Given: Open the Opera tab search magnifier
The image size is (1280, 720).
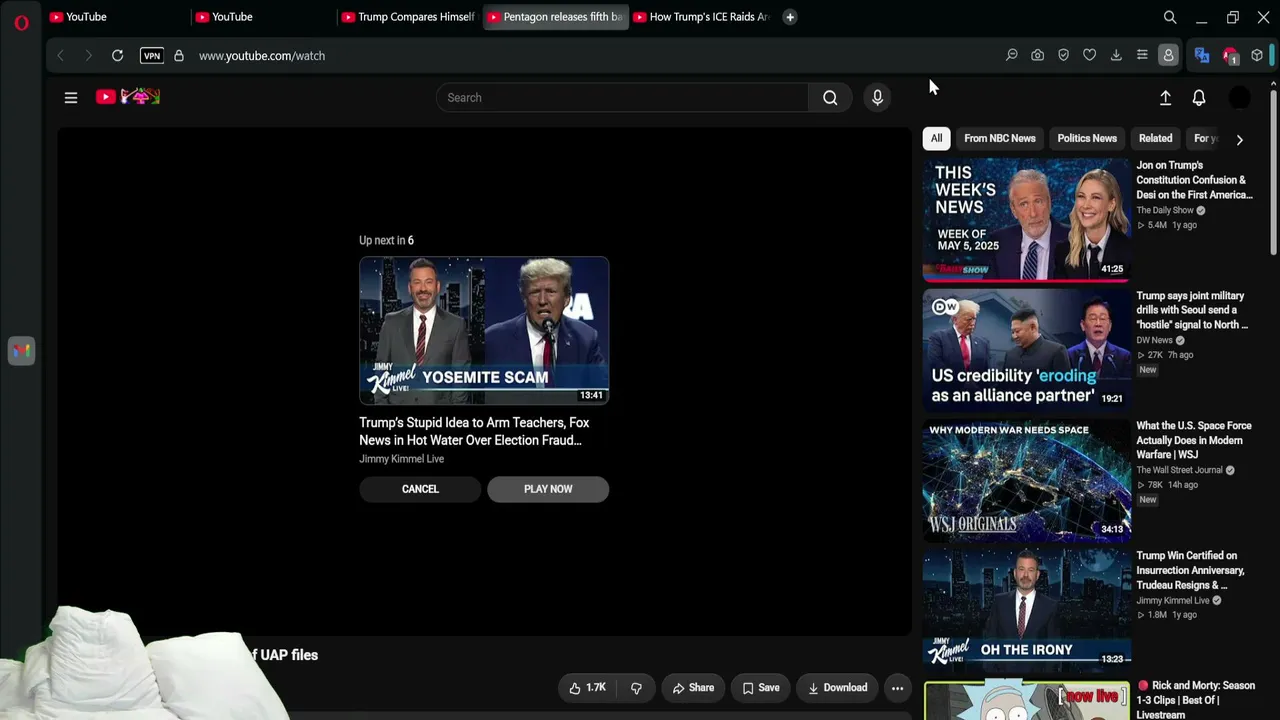Looking at the screenshot, I should (x=1170, y=17).
